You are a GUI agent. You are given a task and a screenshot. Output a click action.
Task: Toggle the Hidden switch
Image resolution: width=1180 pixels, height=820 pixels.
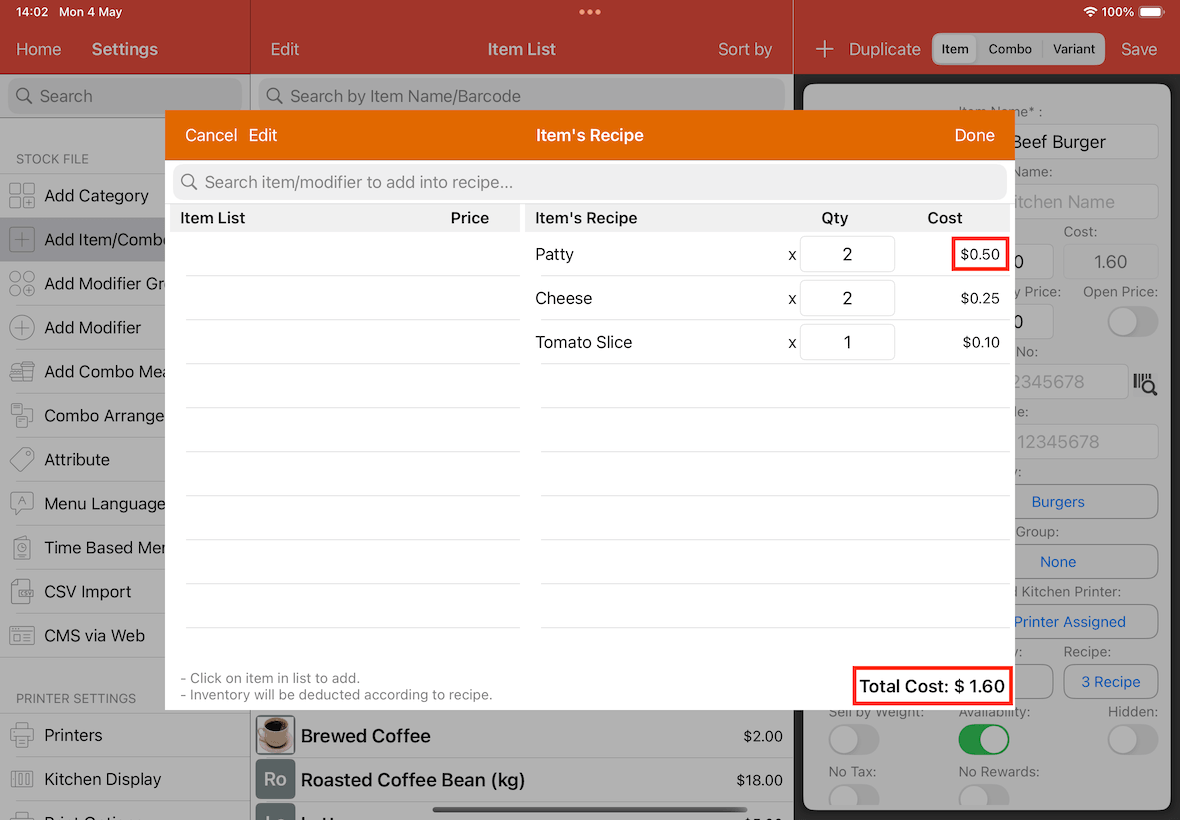click(x=1133, y=740)
